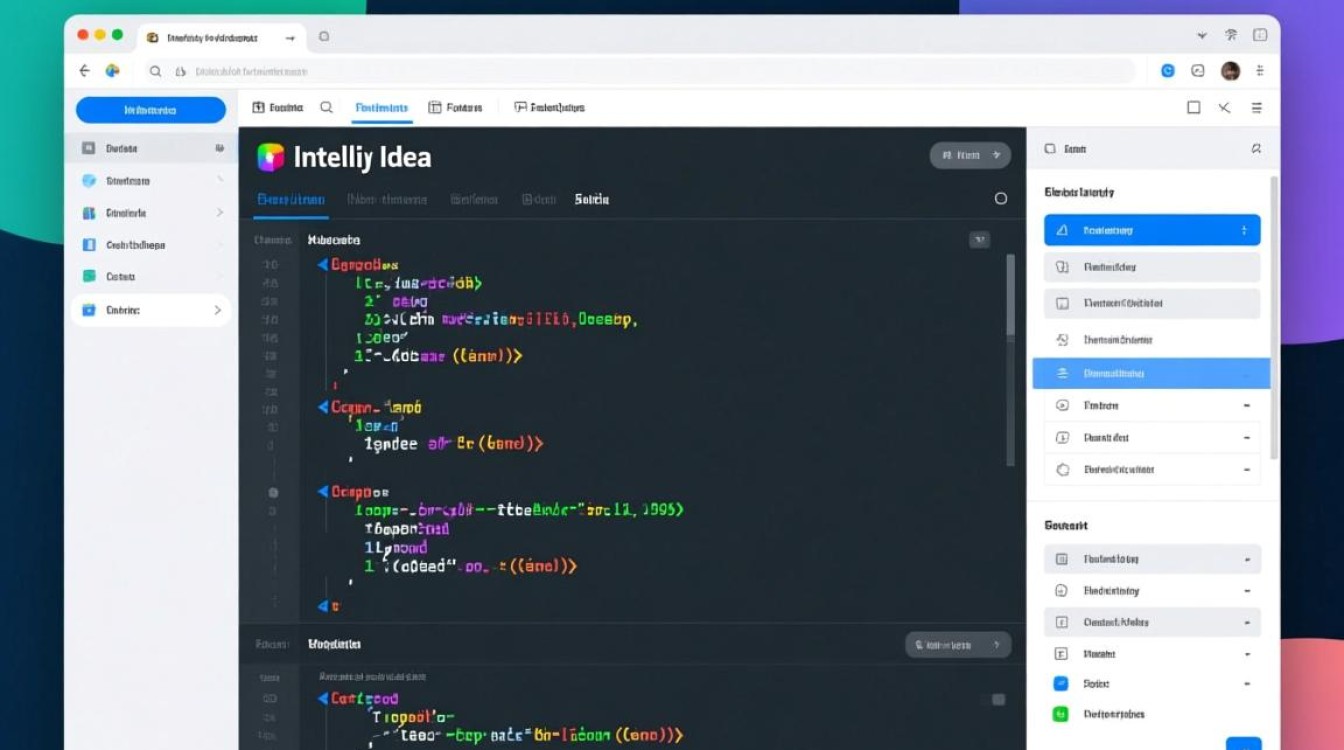Viewport: 1344px width, 750px height.
Task: Click the play-circle icon row in the right panel
Action: (x=1152, y=405)
